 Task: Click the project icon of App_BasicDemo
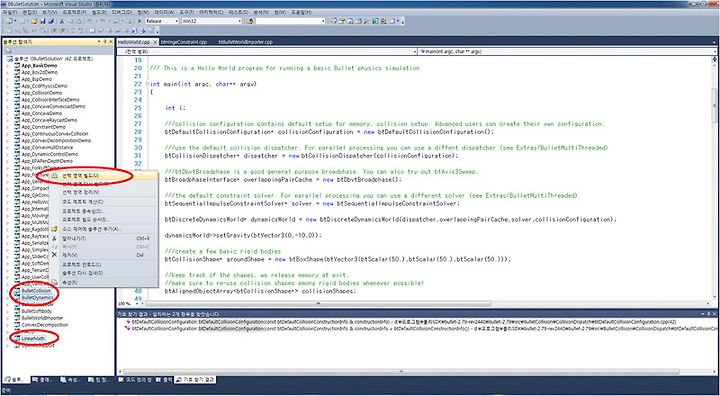coord(17,66)
